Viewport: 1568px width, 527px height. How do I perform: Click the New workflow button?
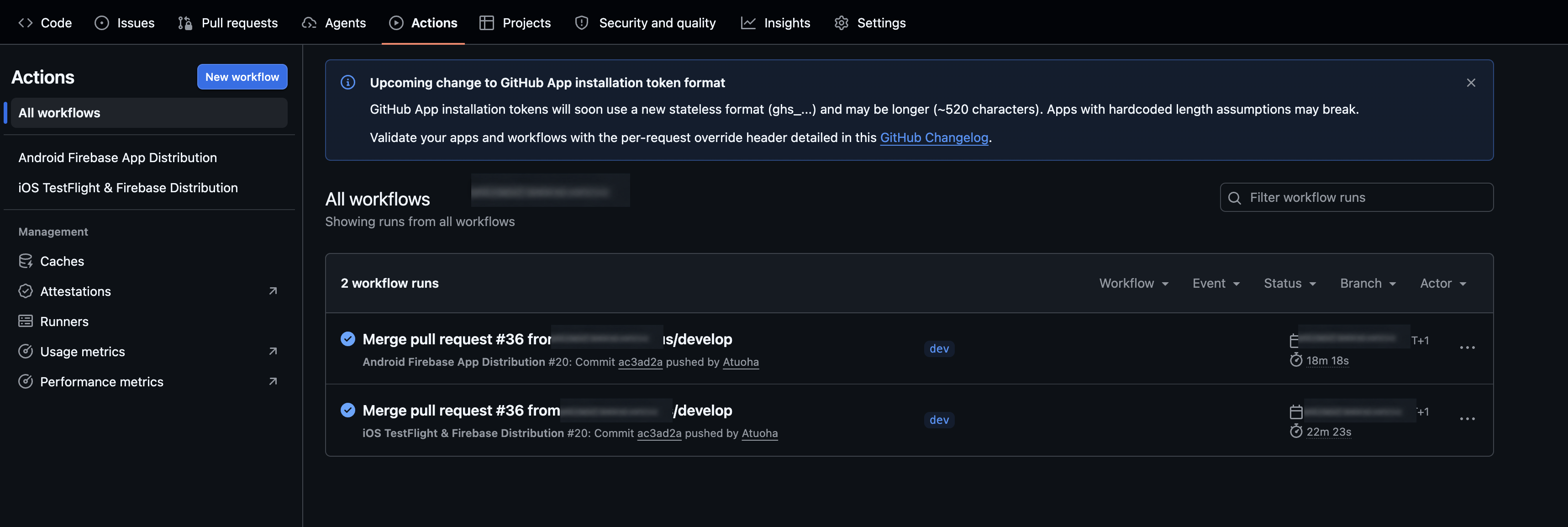click(242, 77)
